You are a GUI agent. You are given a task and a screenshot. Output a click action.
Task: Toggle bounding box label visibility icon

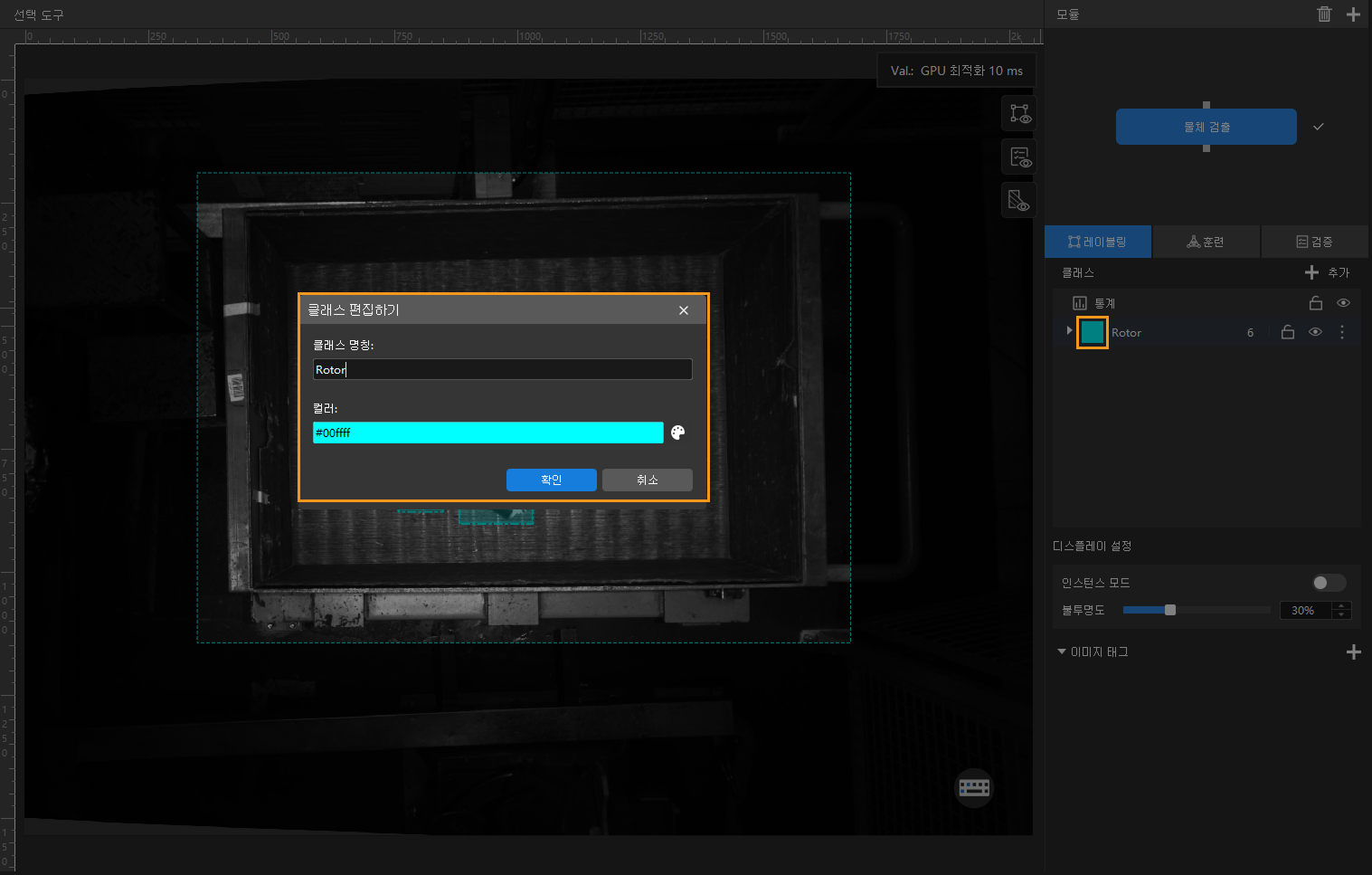(x=1019, y=114)
